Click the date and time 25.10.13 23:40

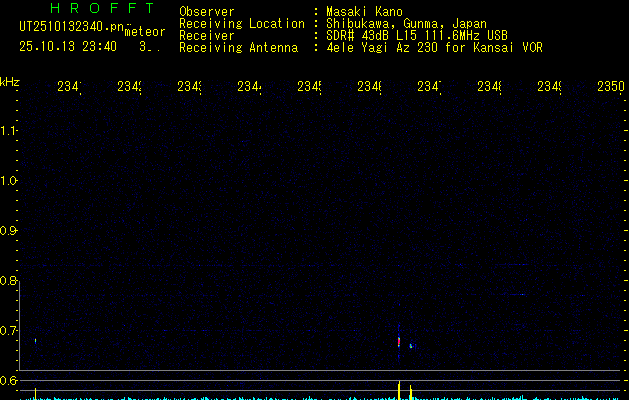pos(68,46)
